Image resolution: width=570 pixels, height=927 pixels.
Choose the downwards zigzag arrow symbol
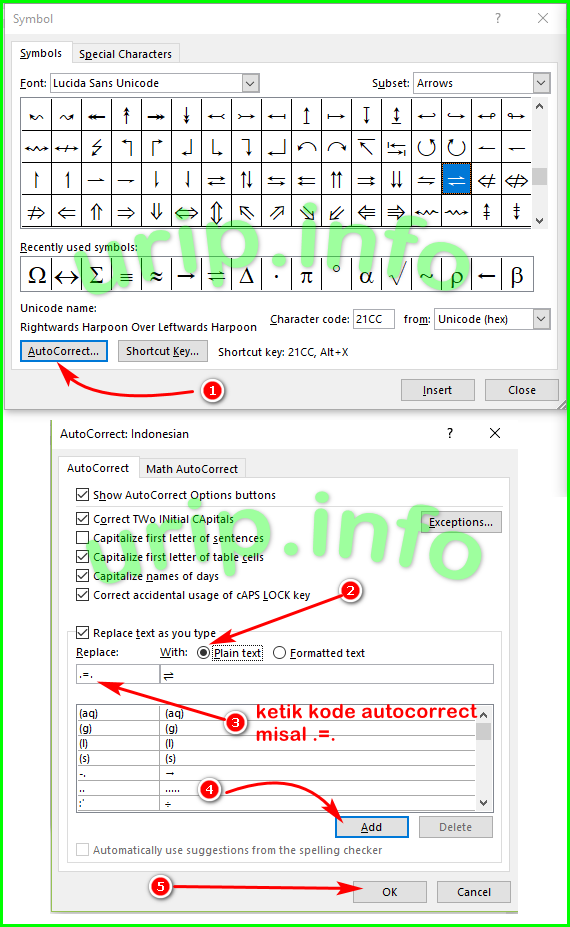click(96, 147)
